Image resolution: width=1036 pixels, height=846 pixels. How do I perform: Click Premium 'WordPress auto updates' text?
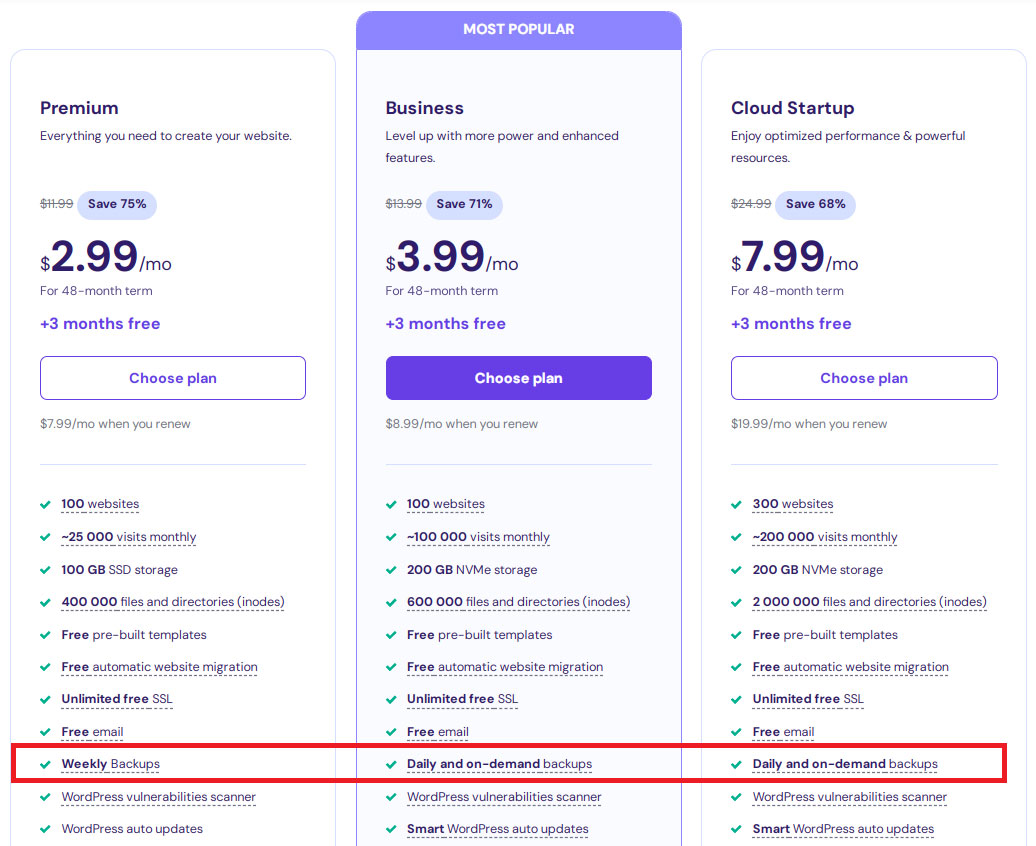(132, 828)
